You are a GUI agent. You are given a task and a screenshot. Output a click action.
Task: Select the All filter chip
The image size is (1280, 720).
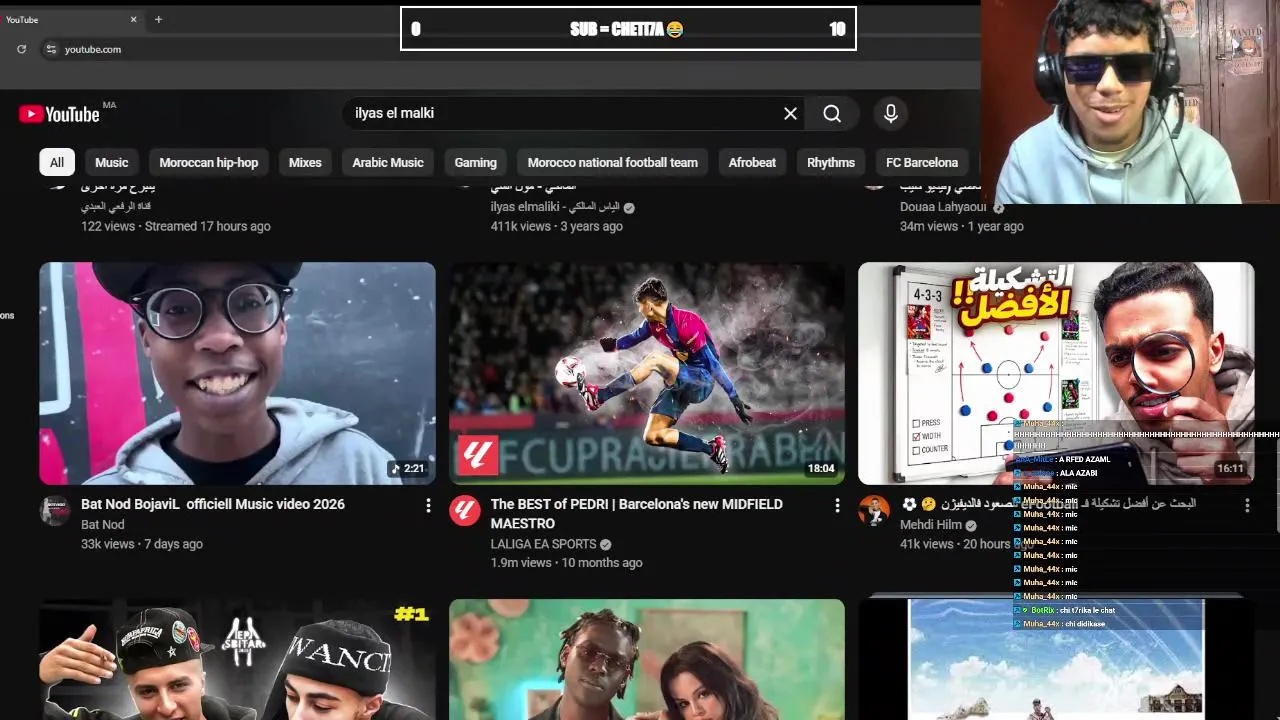(57, 162)
